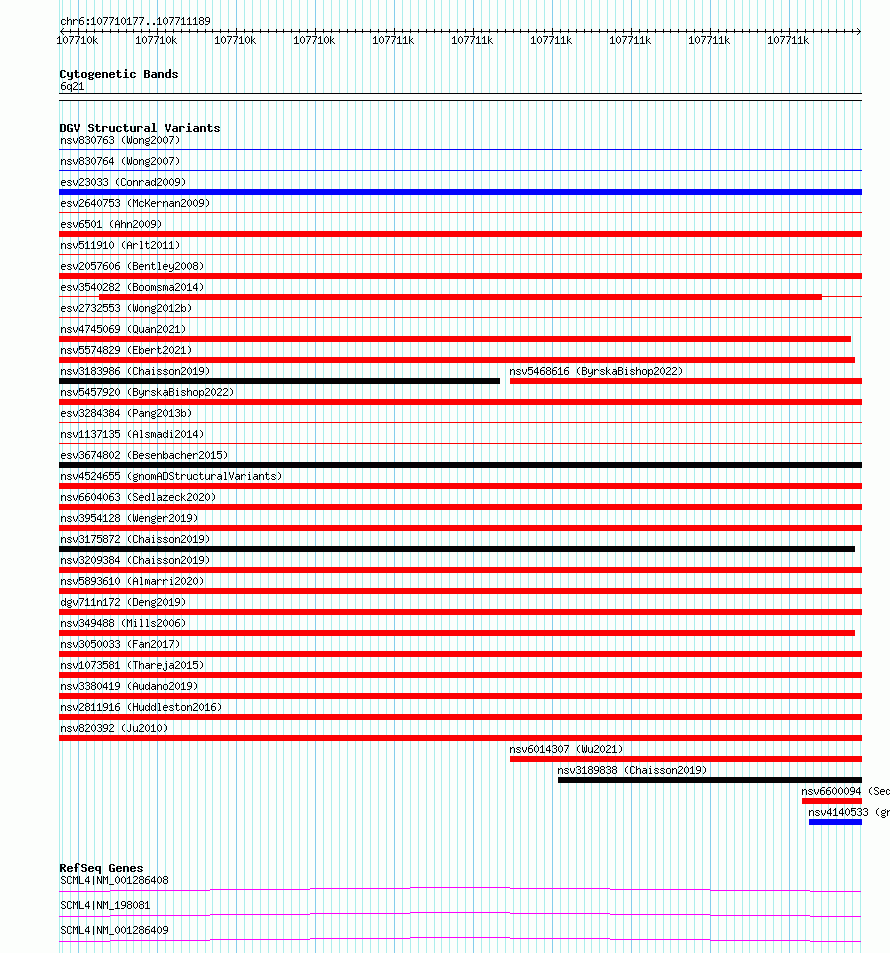
Task: Click the nsv349488 (Mills2006) variant label
Action: coord(123,624)
